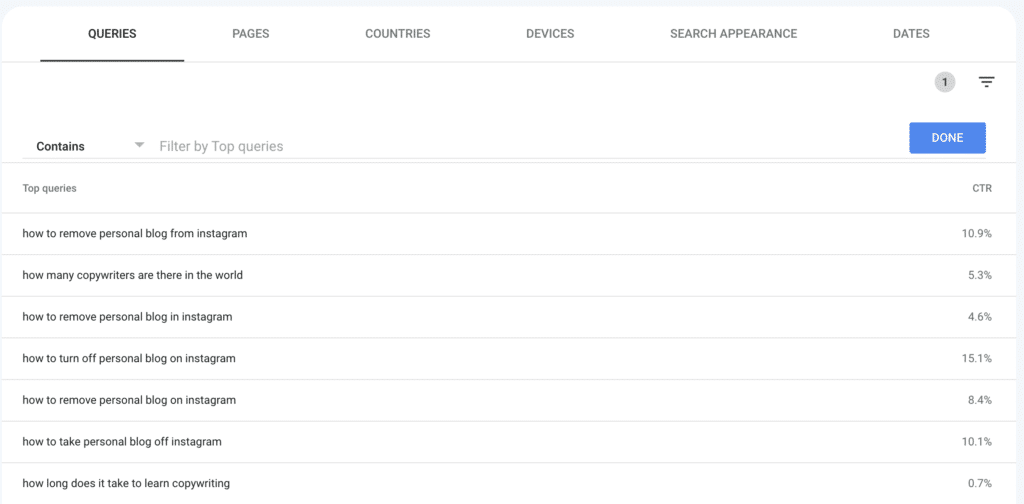Switch to the Countries tab

click(397, 34)
